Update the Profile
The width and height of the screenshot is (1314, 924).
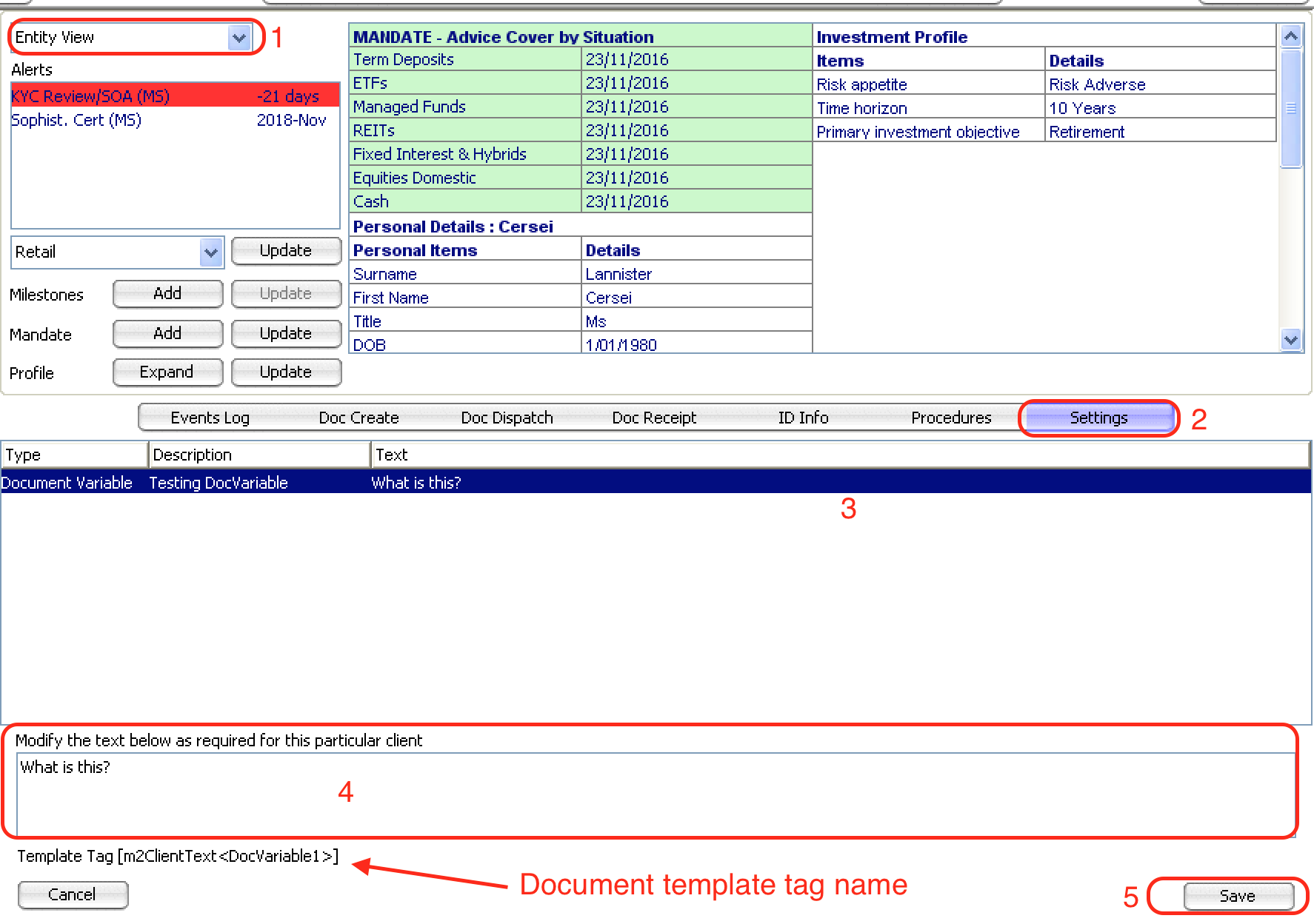tap(285, 372)
